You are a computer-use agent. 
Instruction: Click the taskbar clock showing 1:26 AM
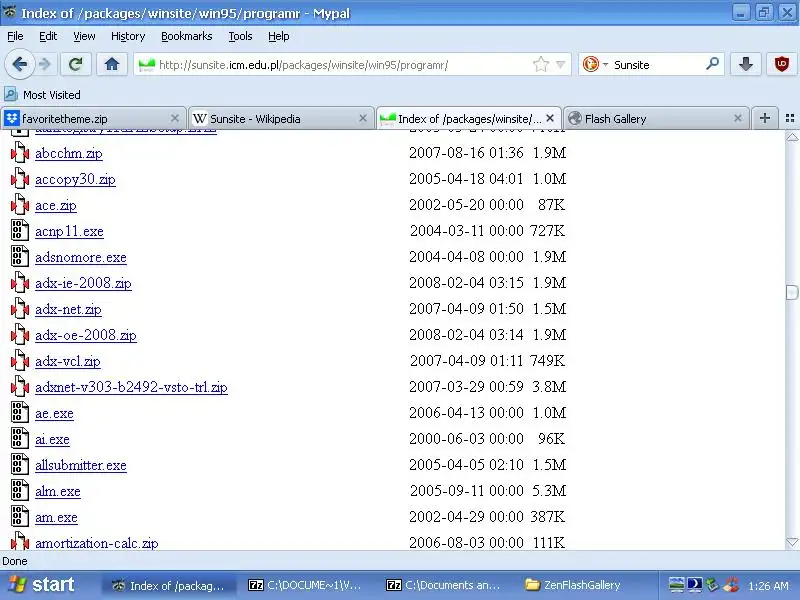769,586
